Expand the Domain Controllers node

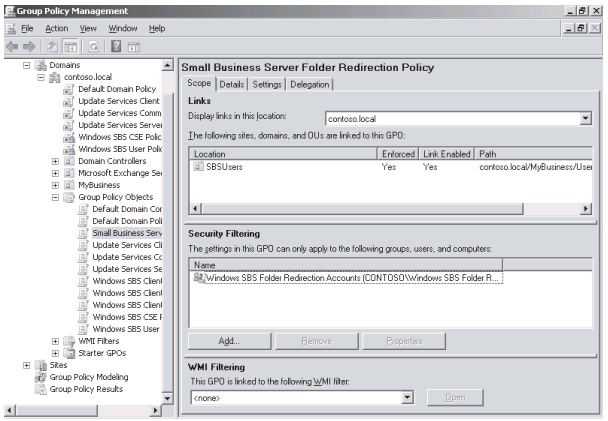point(55,161)
